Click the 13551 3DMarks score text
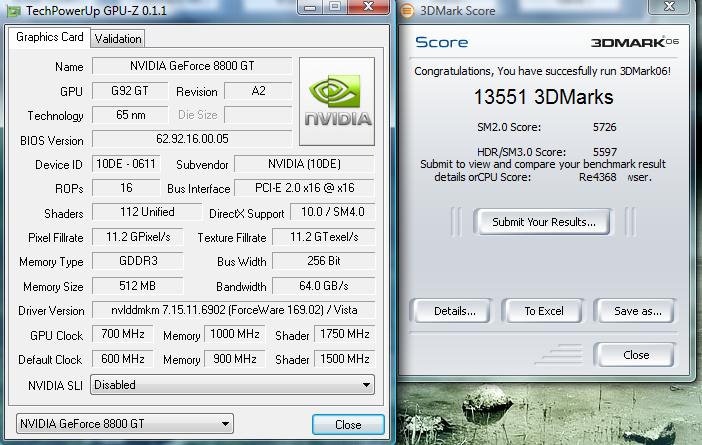This screenshot has width=702, height=445. (x=543, y=97)
